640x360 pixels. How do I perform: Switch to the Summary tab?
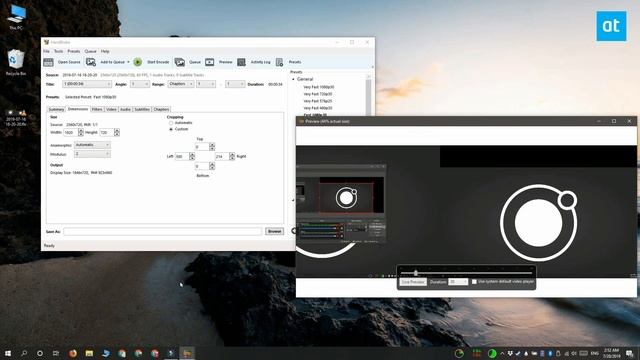[x=56, y=109]
